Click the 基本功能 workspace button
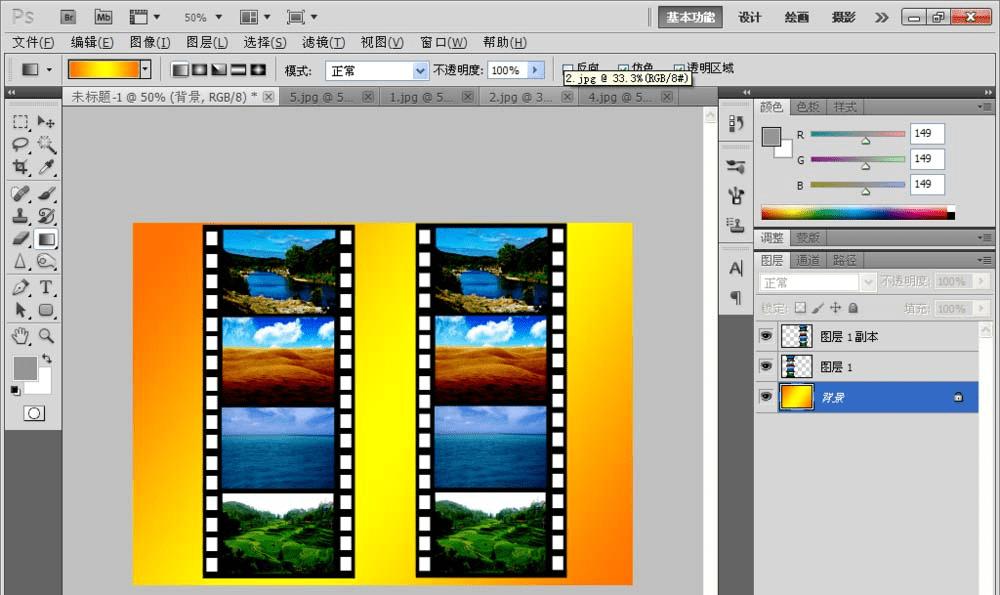The height and width of the screenshot is (595, 1000). [x=691, y=17]
